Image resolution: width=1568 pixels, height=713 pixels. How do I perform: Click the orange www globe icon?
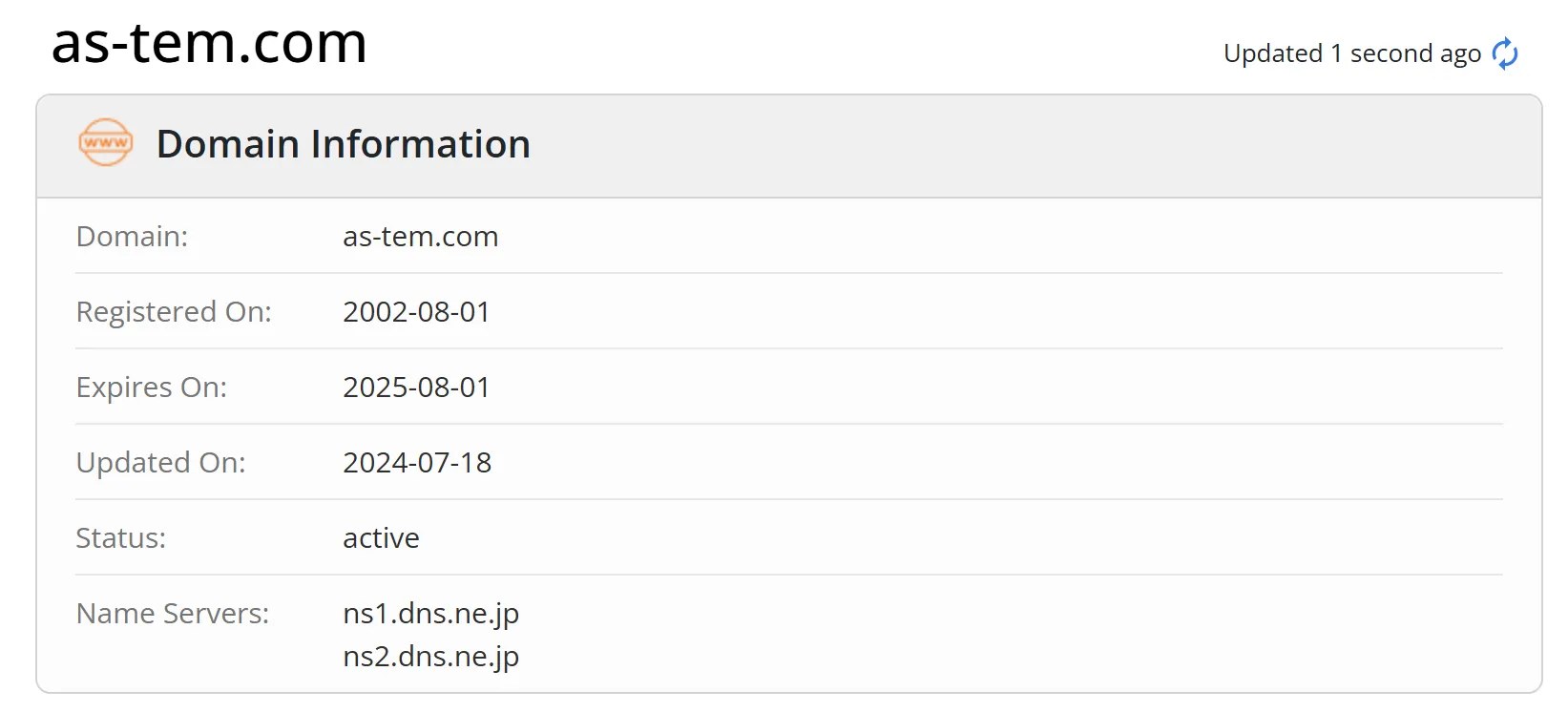tap(106, 142)
